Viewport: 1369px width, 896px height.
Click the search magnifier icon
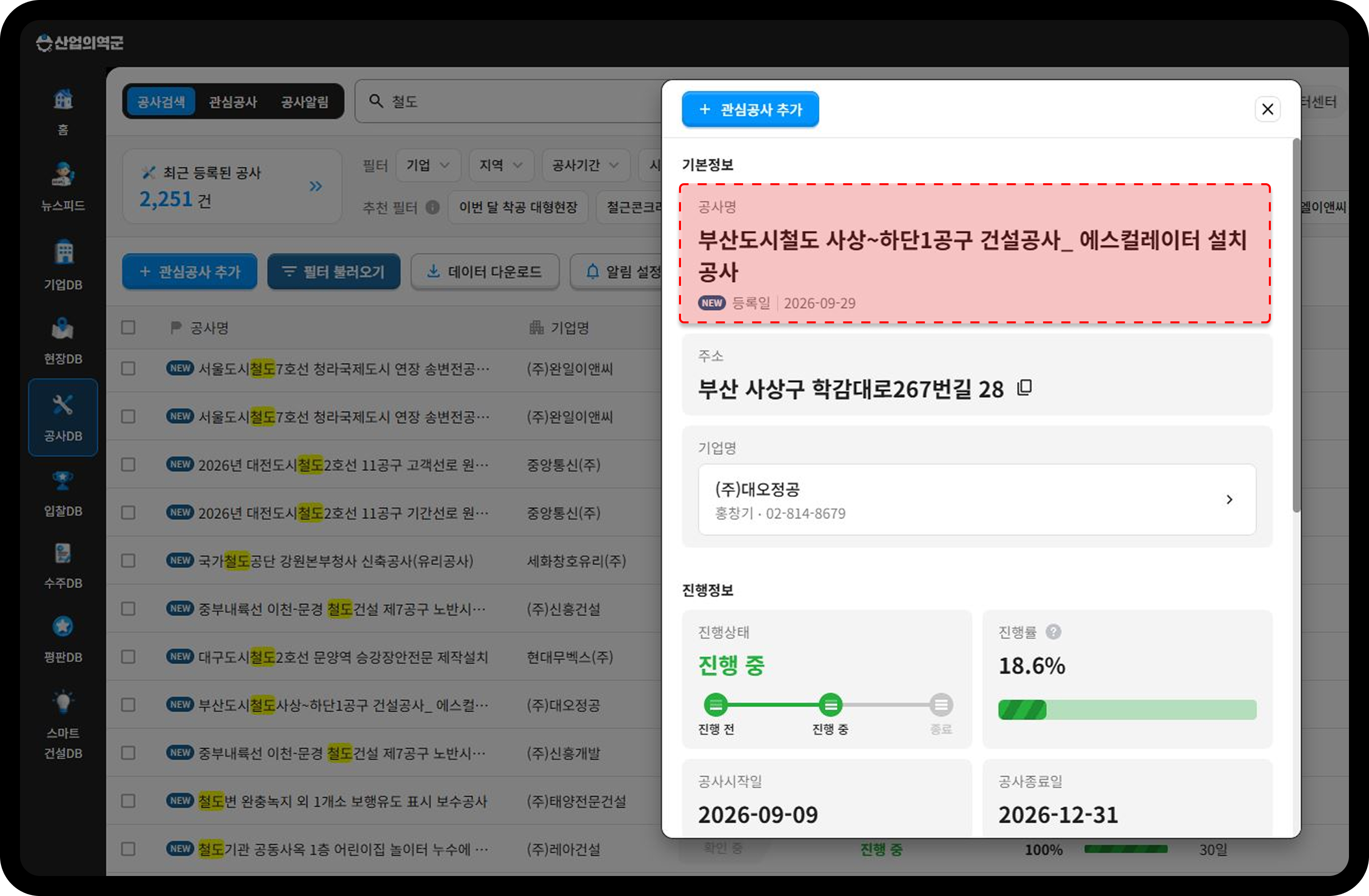click(x=376, y=101)
